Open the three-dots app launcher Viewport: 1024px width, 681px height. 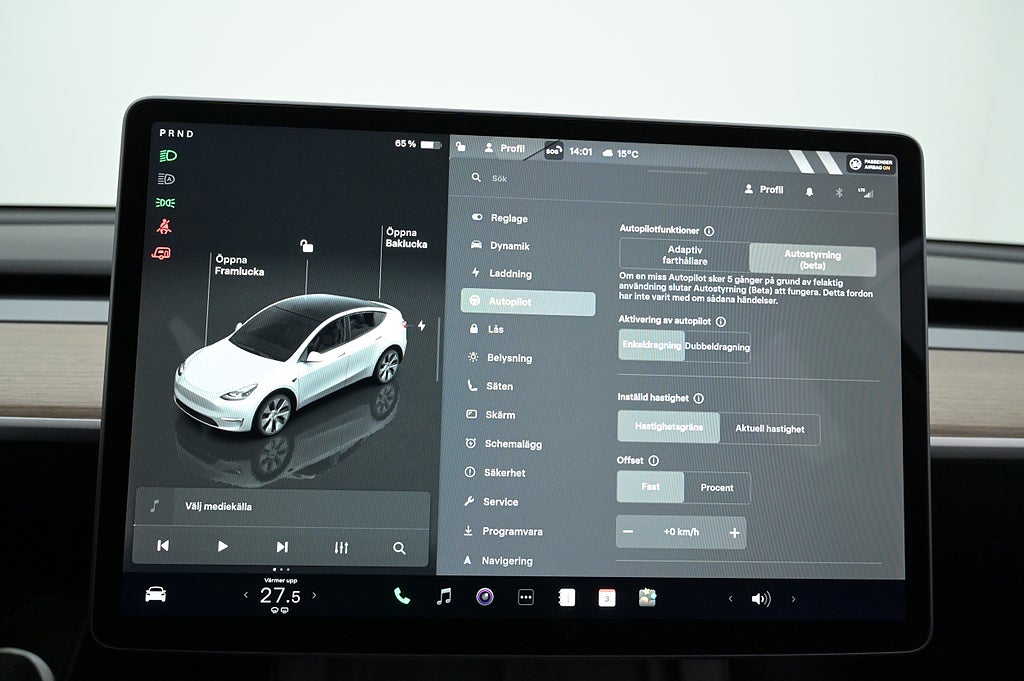click(x=526, y=598)
